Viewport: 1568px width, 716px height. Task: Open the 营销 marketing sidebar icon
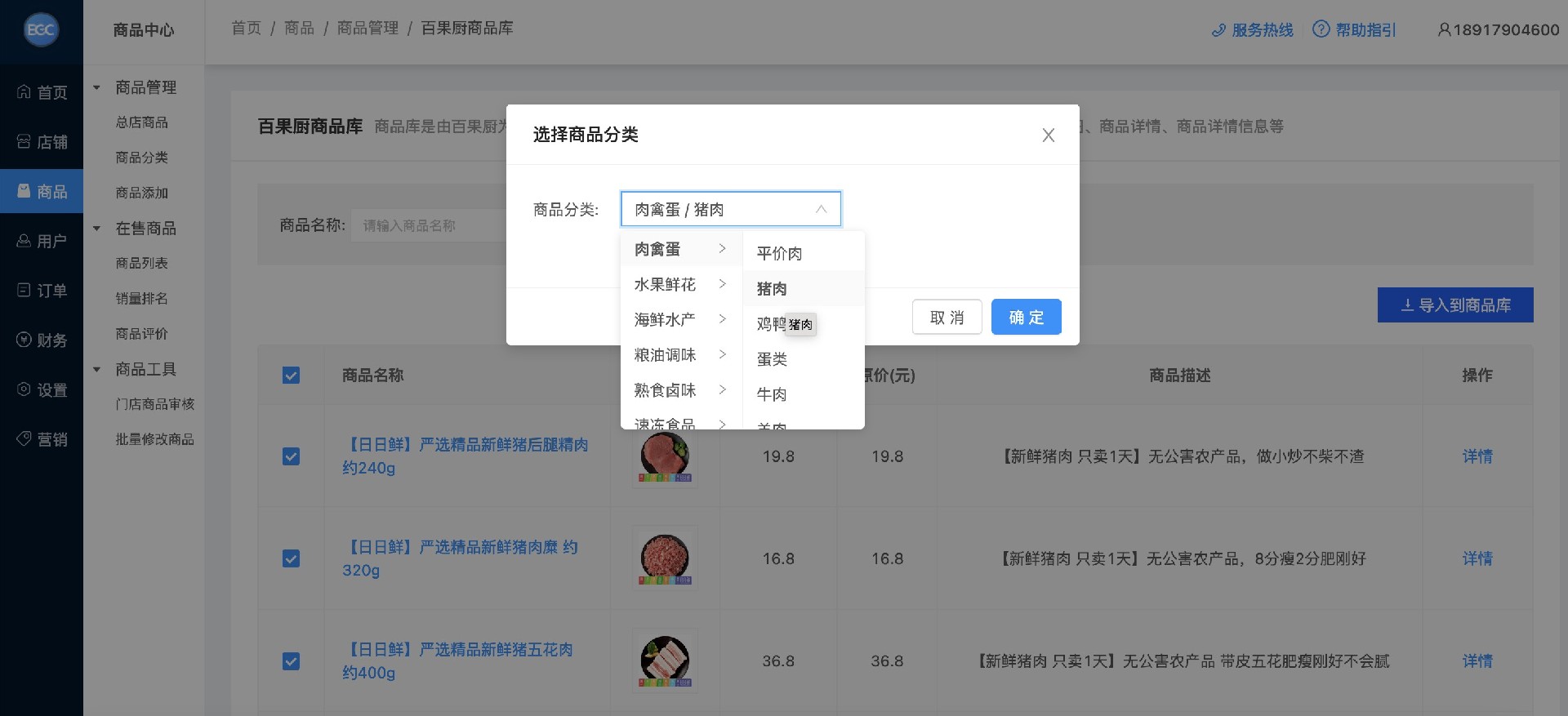click(24, 439)
